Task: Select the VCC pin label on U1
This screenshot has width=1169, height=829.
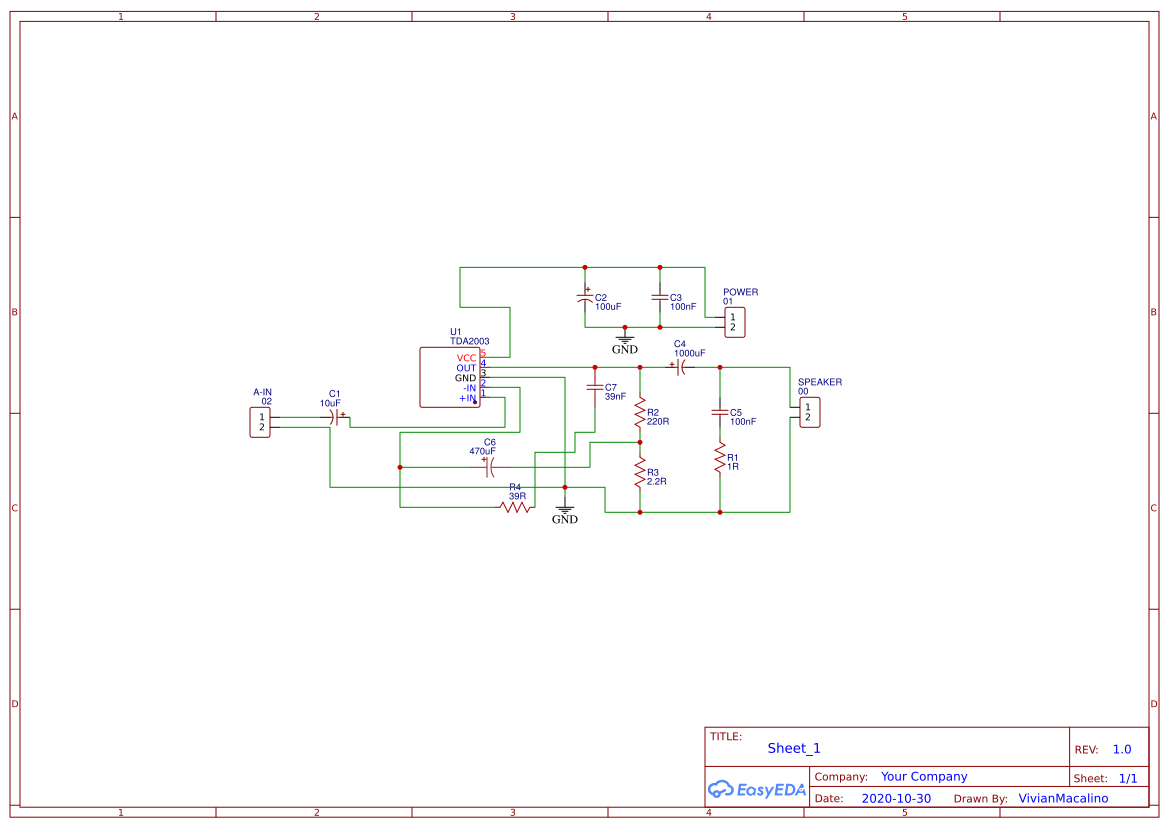Action: tap(466, 359)
